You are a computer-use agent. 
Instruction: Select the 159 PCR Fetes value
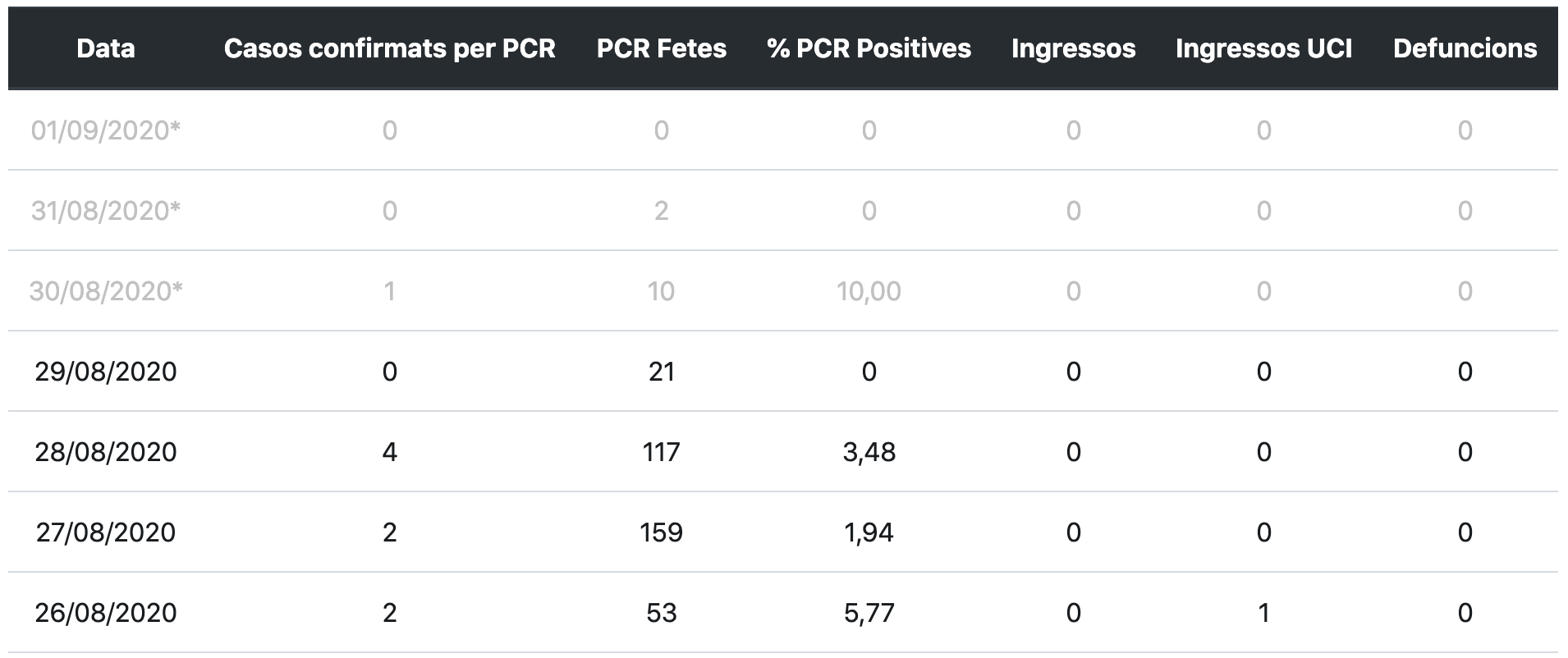tap(661, 532)
